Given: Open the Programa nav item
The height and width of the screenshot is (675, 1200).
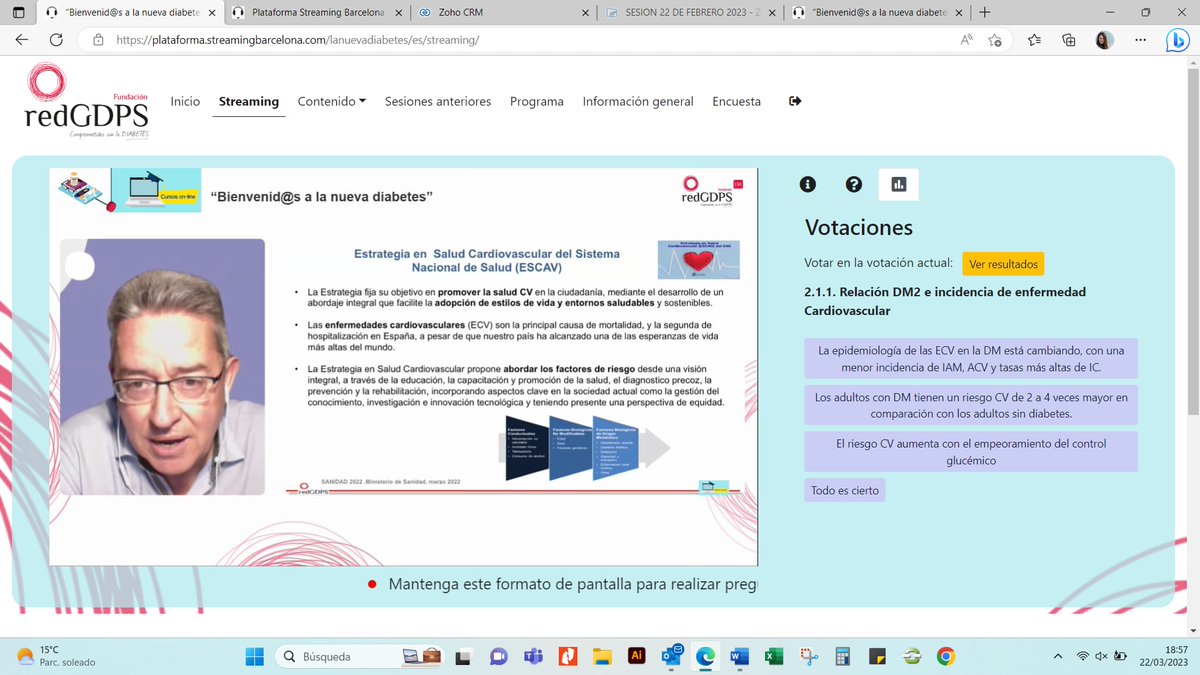Looking at the screenshot, I should point(537,101).
